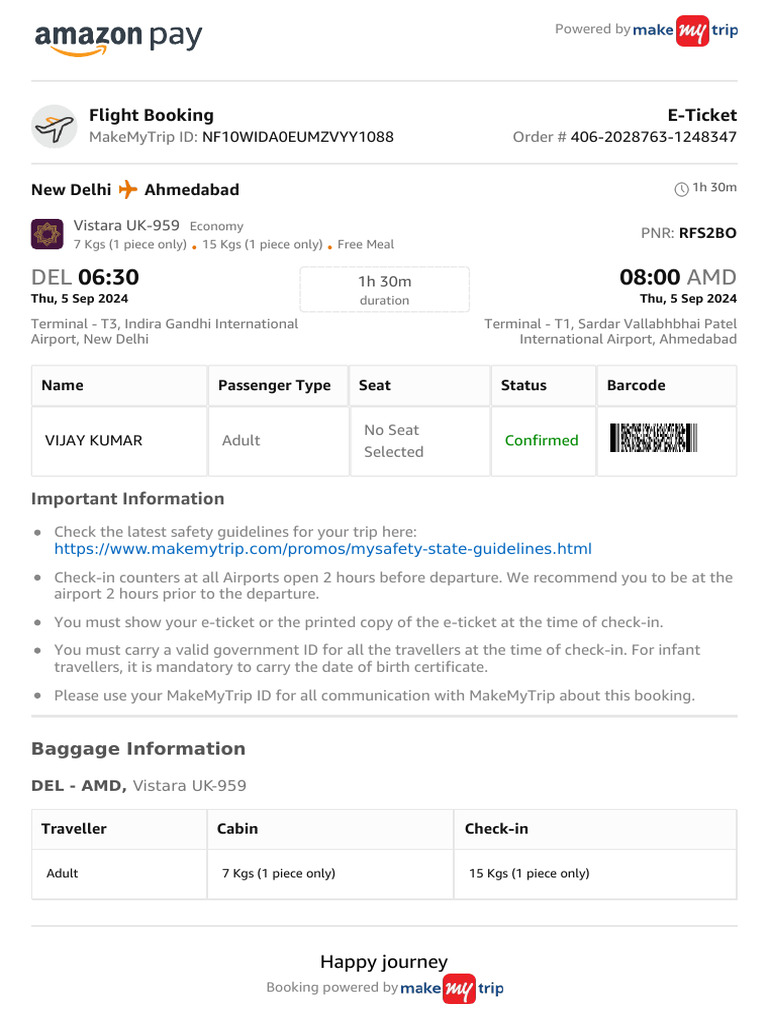Click the flight booking airplane icon
The height and width of the screenshot is (1024, 768).
[x=54, y=127]
